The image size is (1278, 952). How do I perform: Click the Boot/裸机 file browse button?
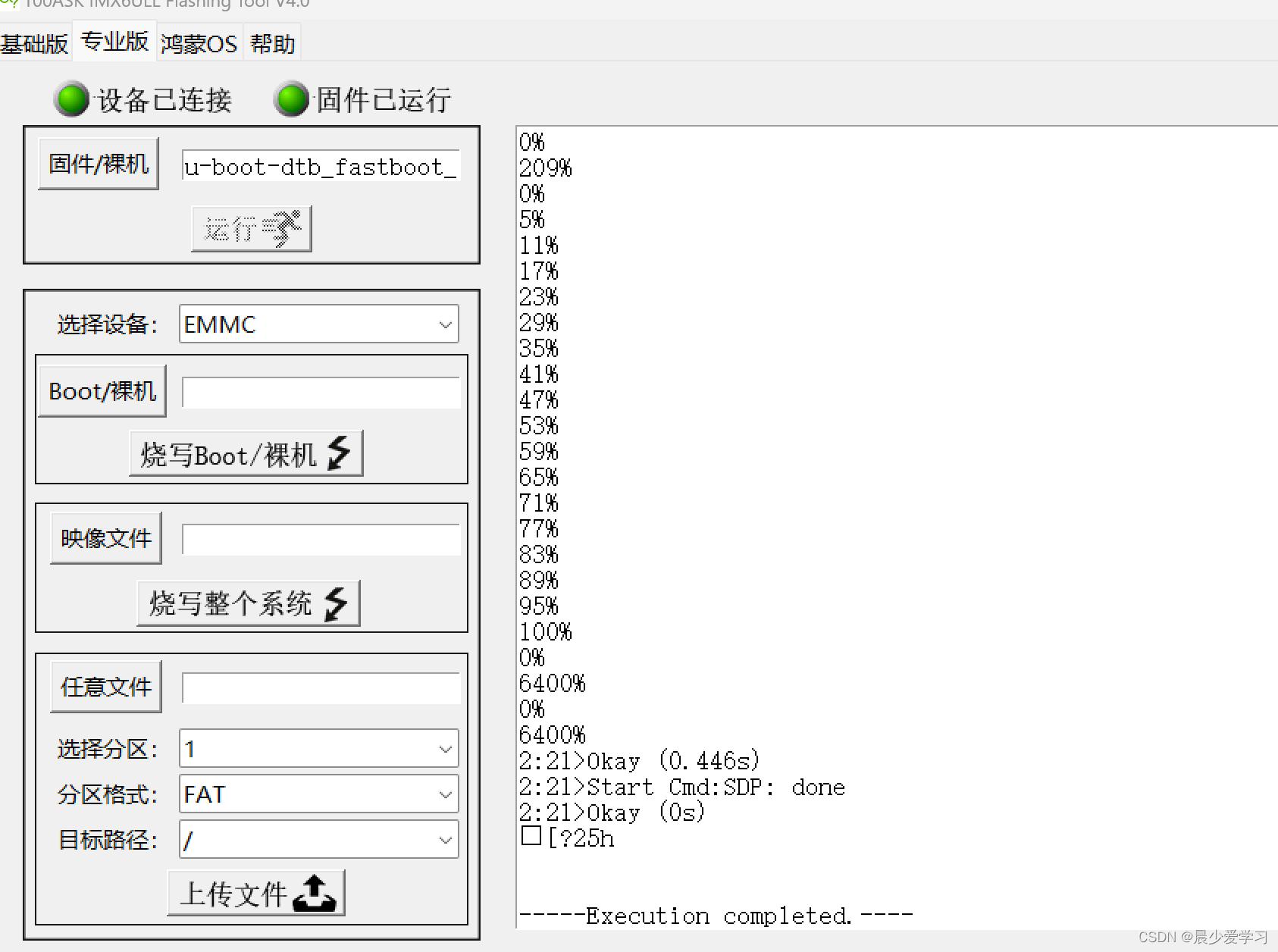(102, 391)
